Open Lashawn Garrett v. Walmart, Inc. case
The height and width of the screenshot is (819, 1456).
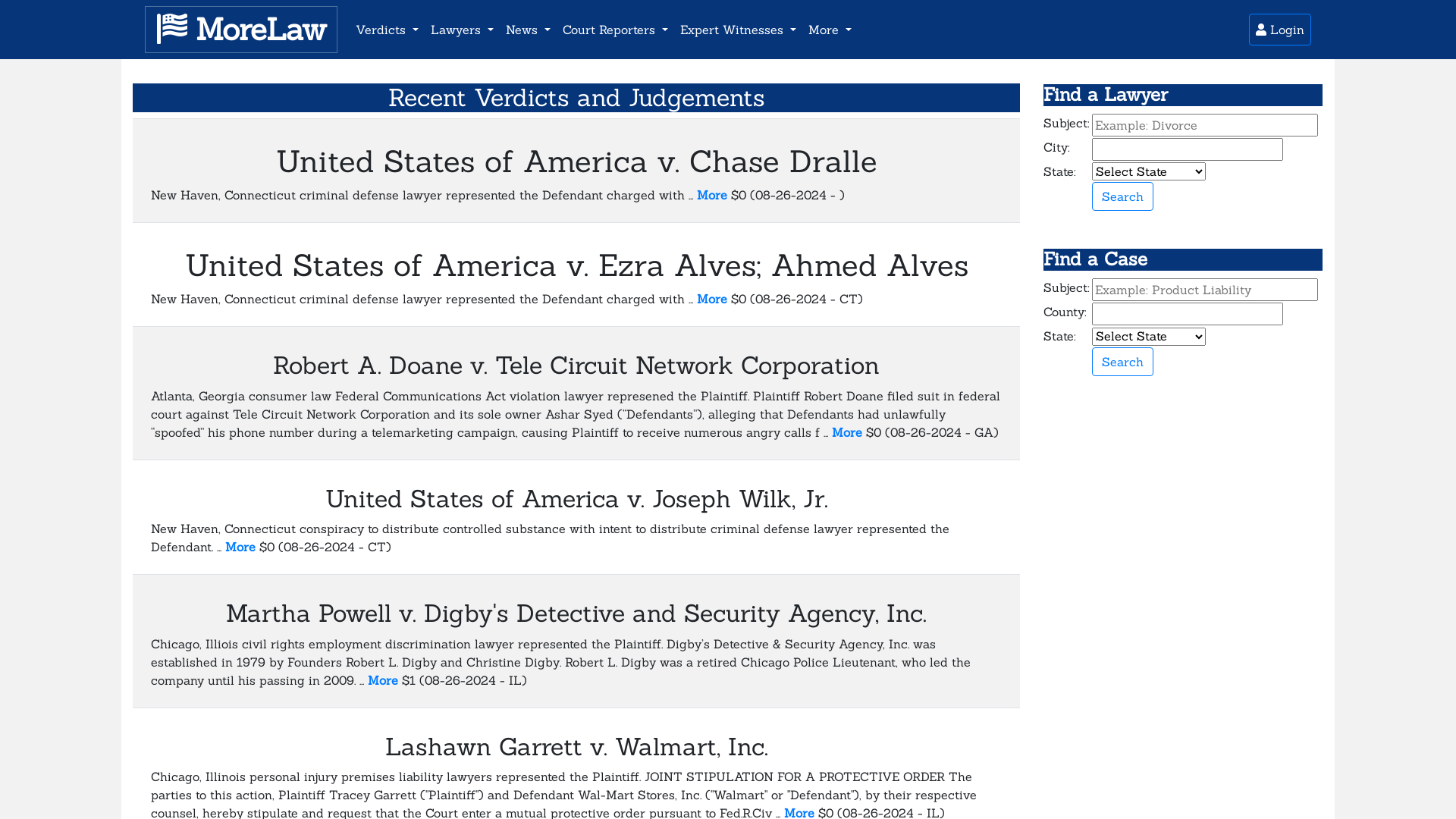tap(576, 747)
